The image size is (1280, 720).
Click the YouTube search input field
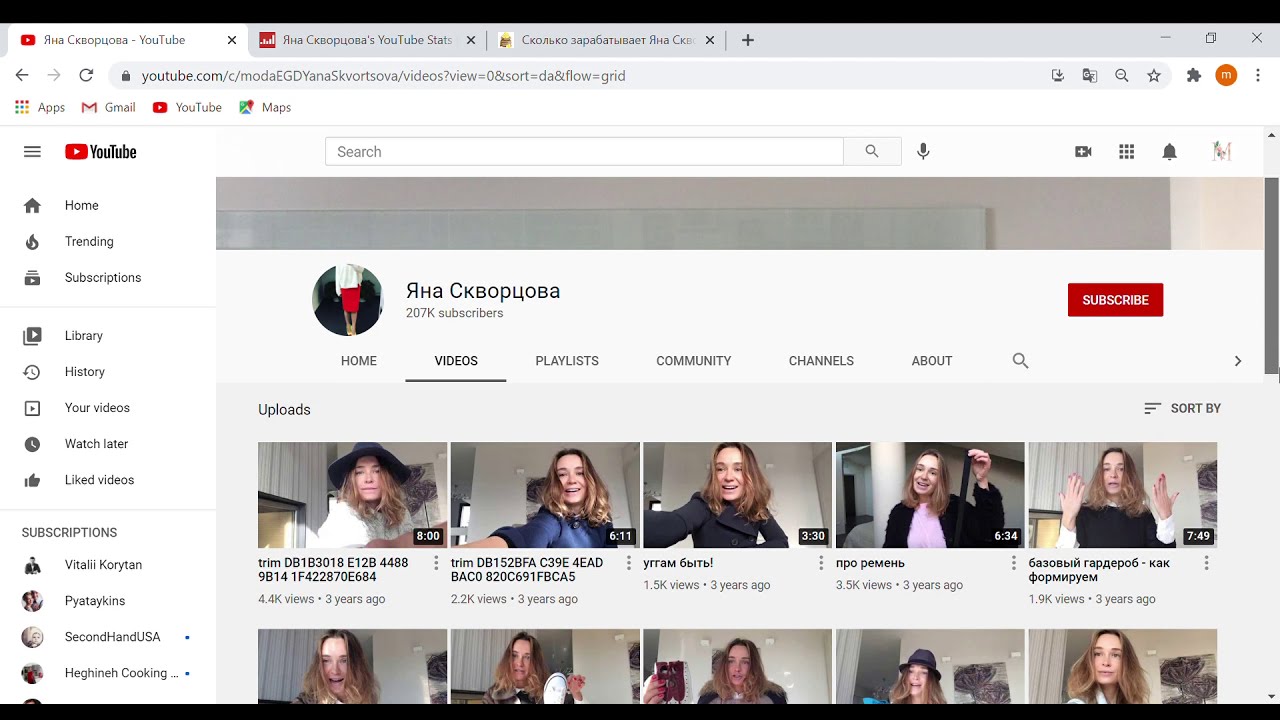tap(584, 152)
